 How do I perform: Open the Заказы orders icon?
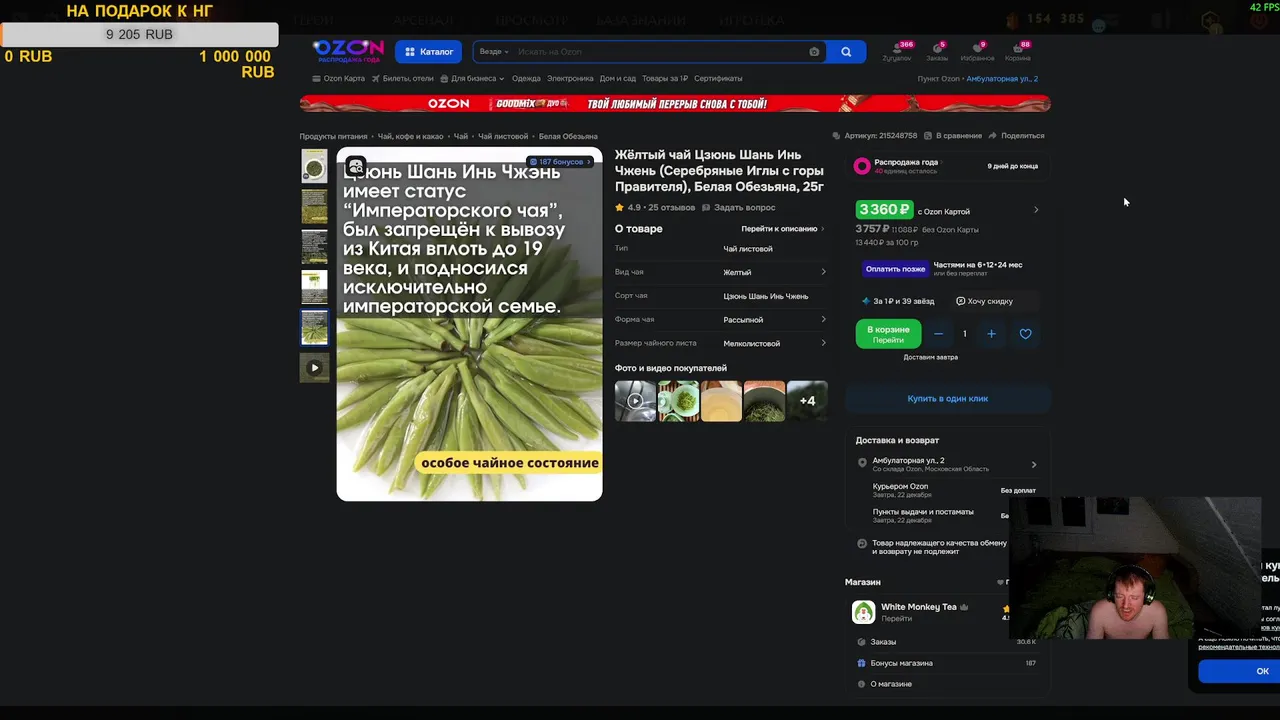(x=937, y=51)
